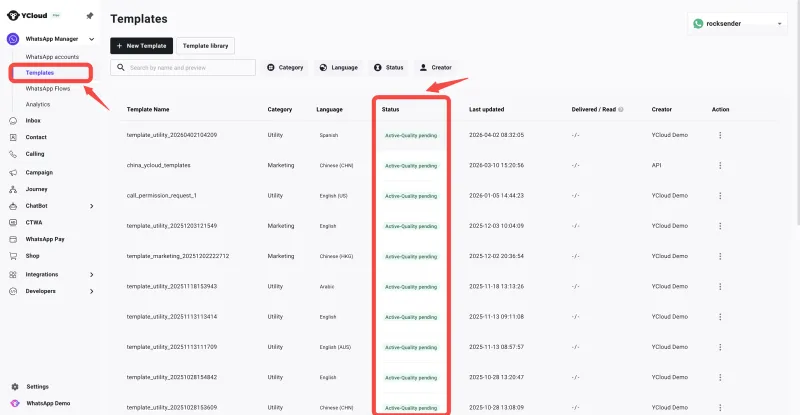Open Settings at the sidebar bottom
The width and height of the screenshot is (800, 415).
pyautogui.click(x=37, y=386)
